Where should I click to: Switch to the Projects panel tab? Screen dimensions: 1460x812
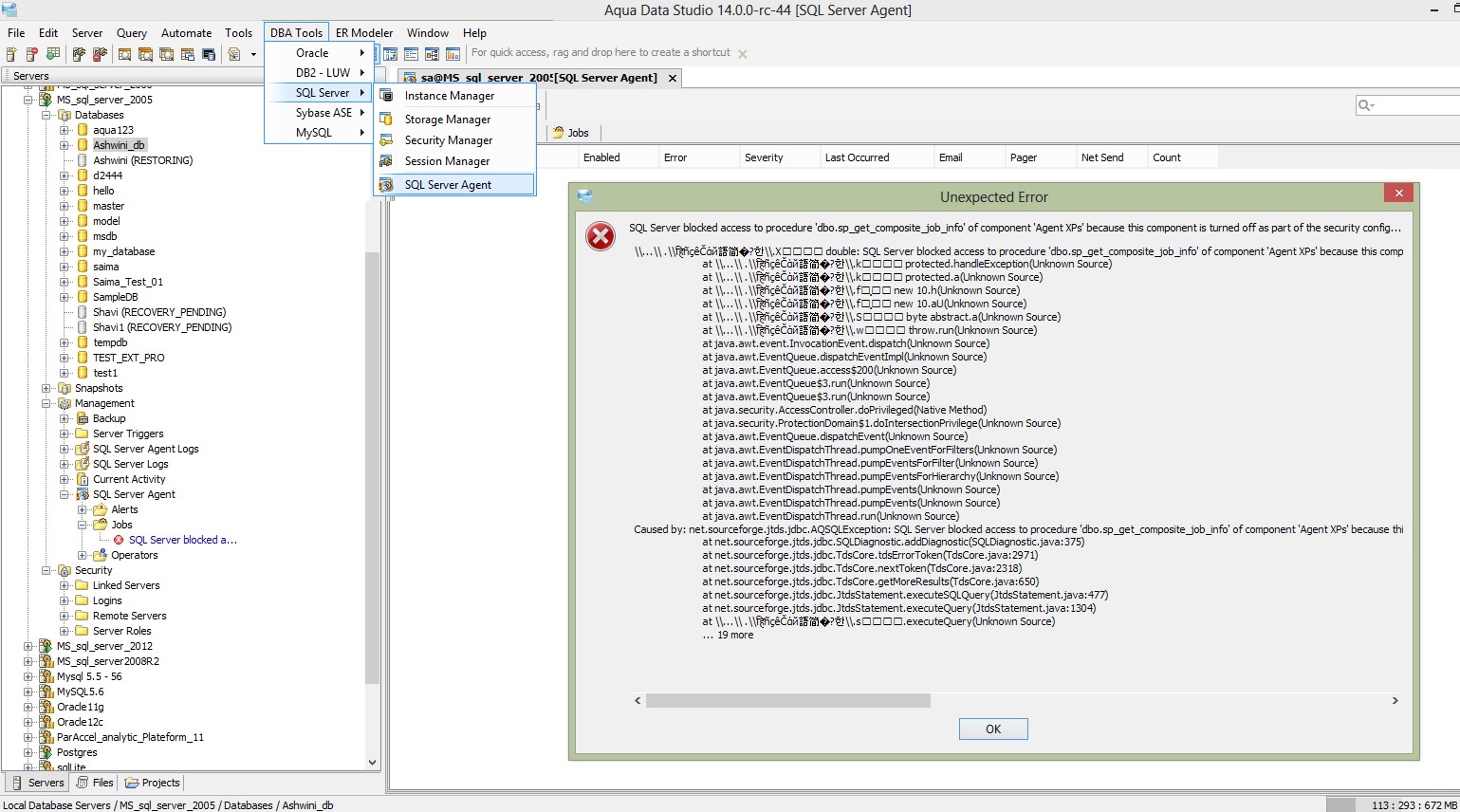[152, 783]
